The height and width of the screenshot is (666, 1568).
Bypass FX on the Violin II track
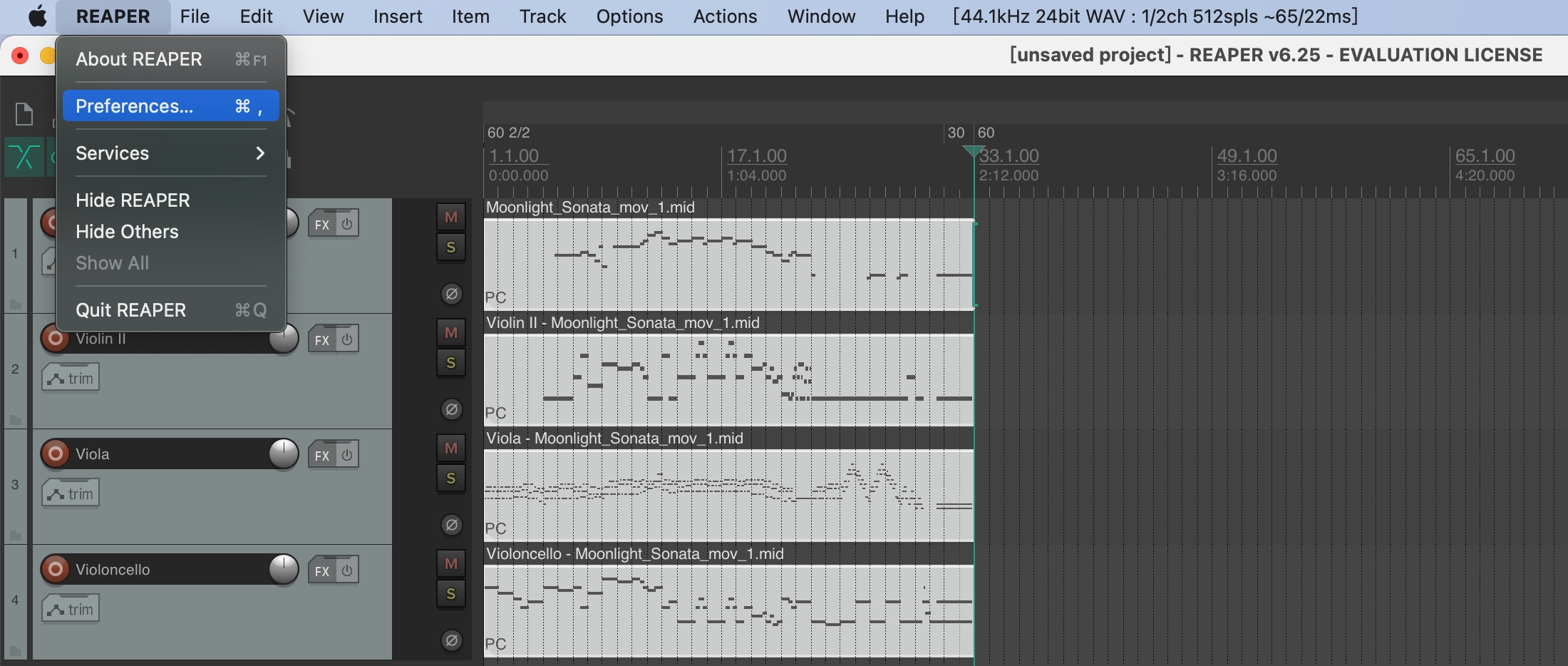347,340
